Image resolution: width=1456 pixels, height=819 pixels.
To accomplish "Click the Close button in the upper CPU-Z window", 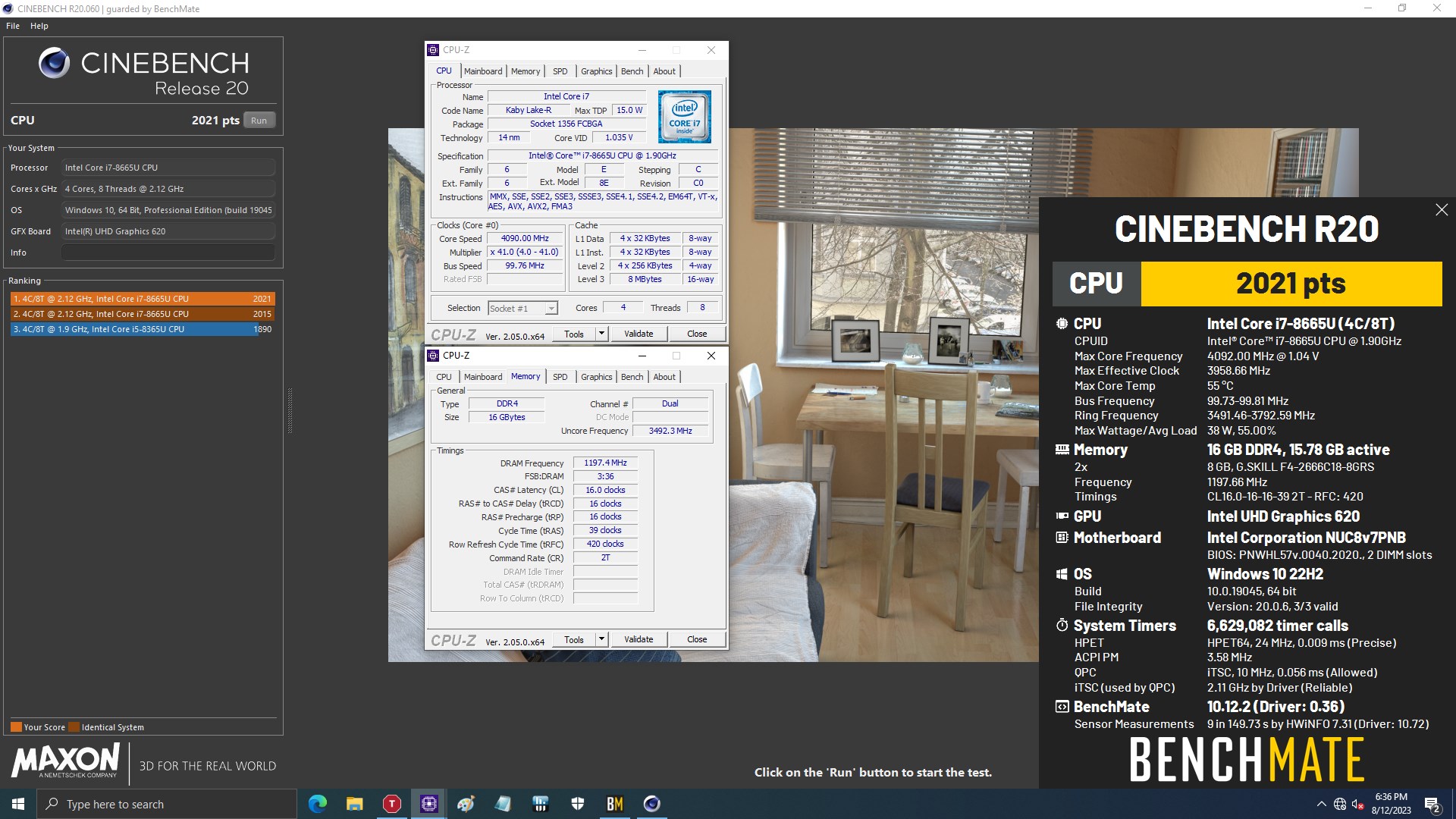I will tap(697, 334).
